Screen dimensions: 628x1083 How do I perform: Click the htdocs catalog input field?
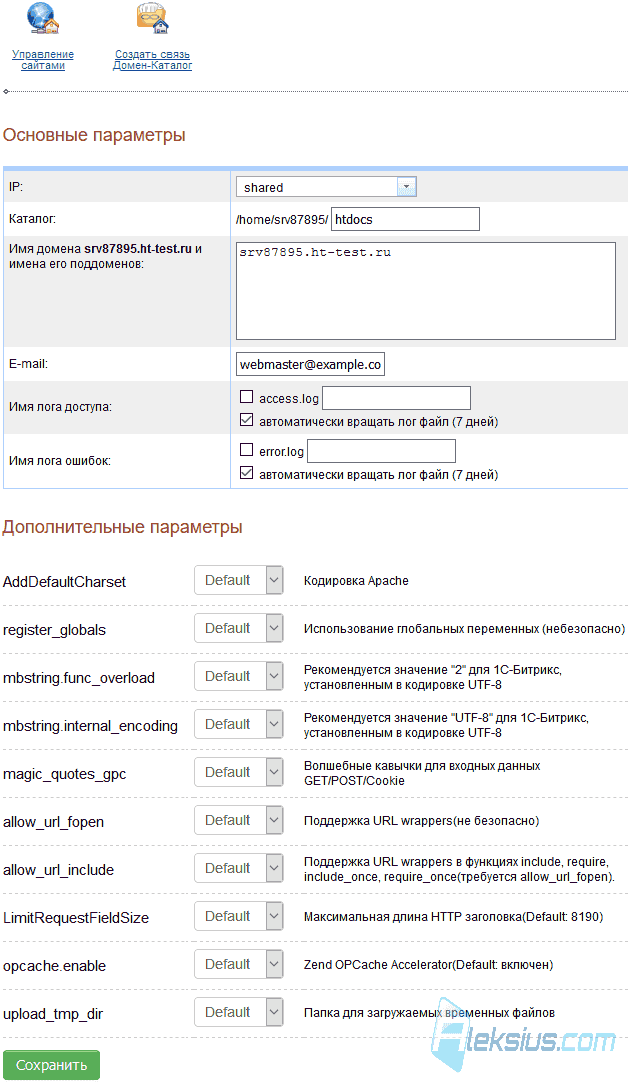(405, 220)
